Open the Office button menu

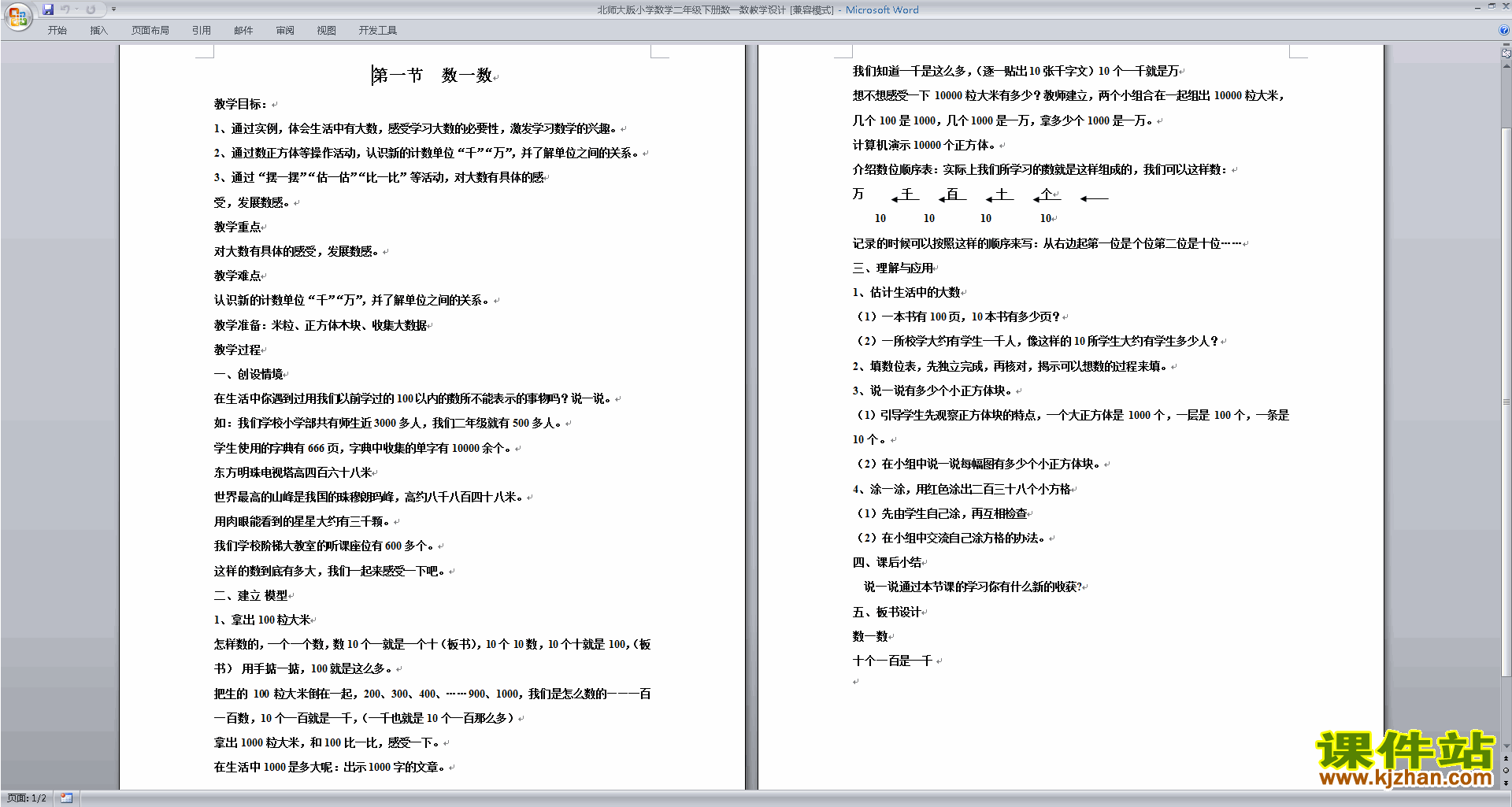17,17
